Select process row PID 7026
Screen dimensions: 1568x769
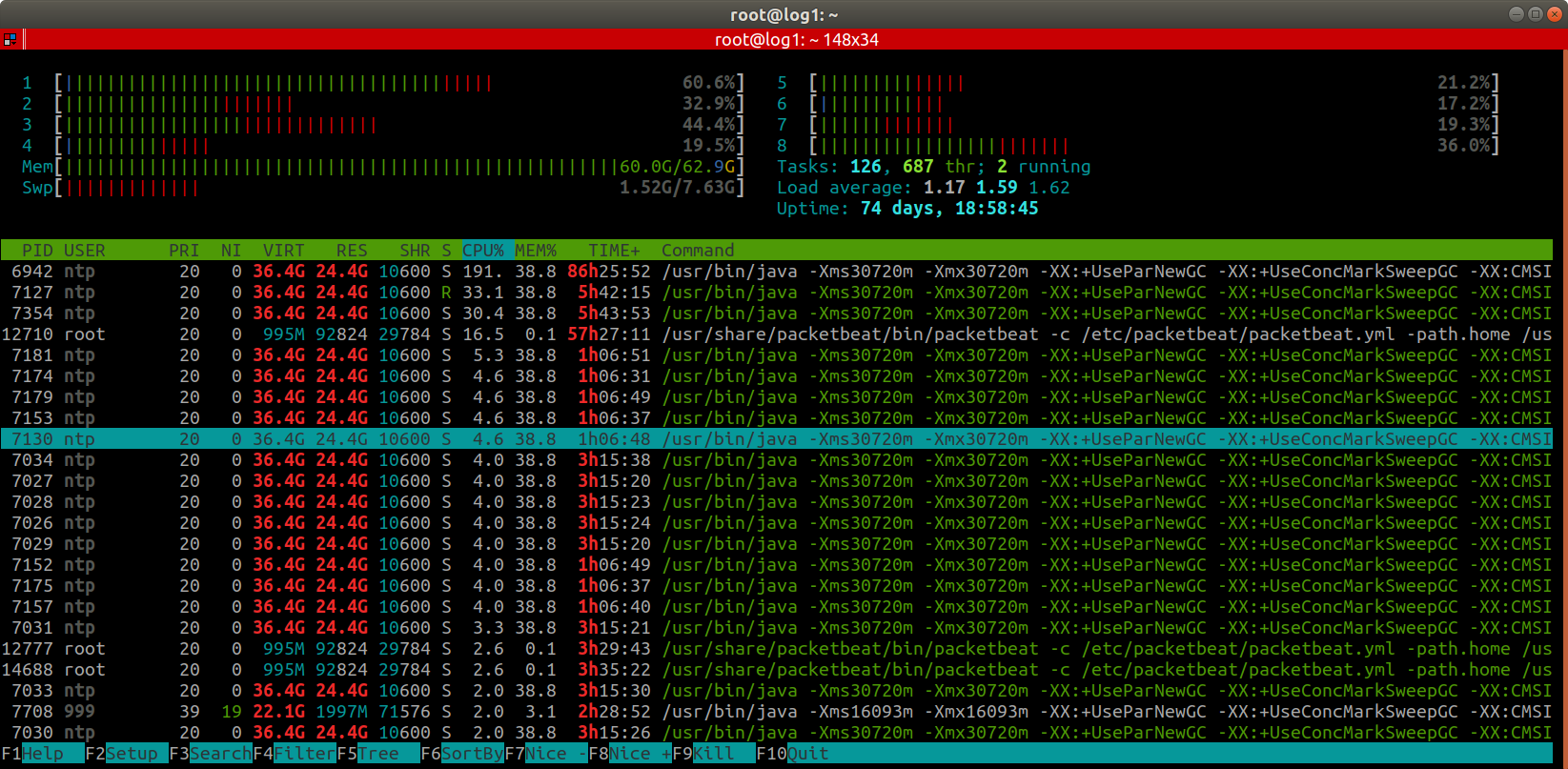[x=777, y=523]
